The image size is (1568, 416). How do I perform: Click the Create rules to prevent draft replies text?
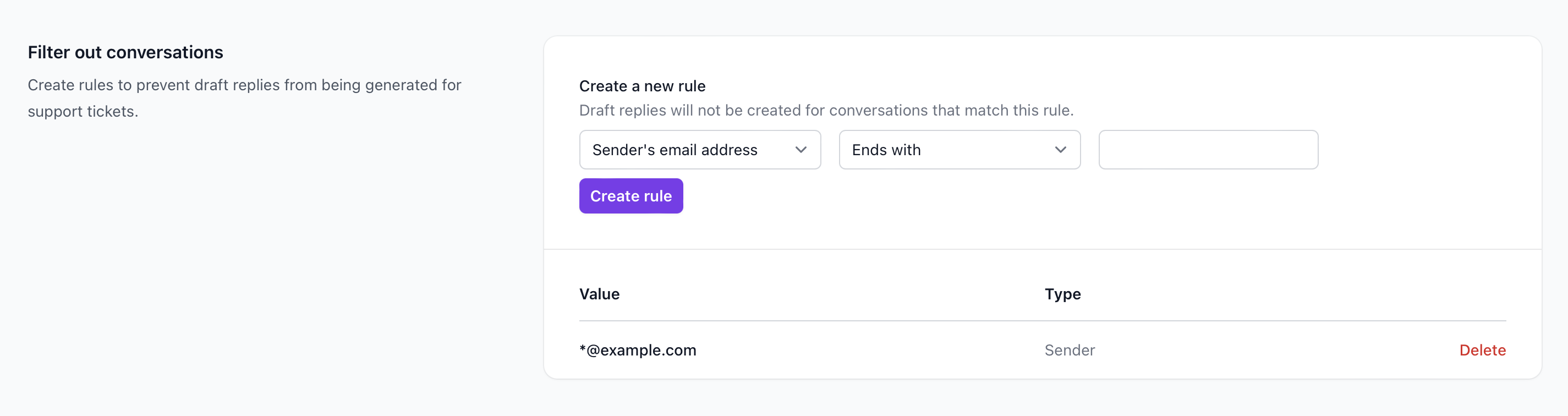(244, 85)
